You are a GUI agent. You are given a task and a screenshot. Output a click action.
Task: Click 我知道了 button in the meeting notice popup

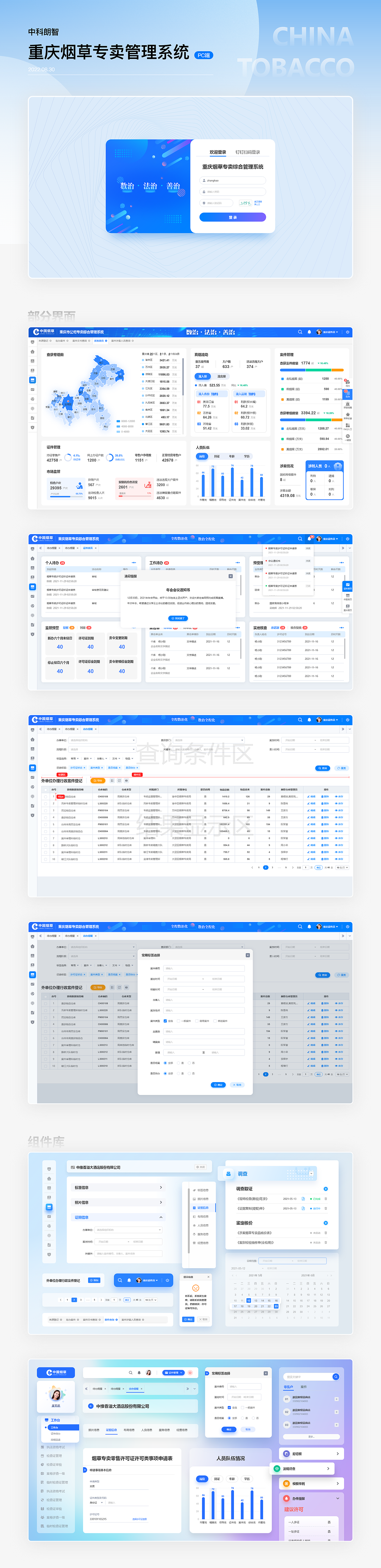tap(178, 618)
